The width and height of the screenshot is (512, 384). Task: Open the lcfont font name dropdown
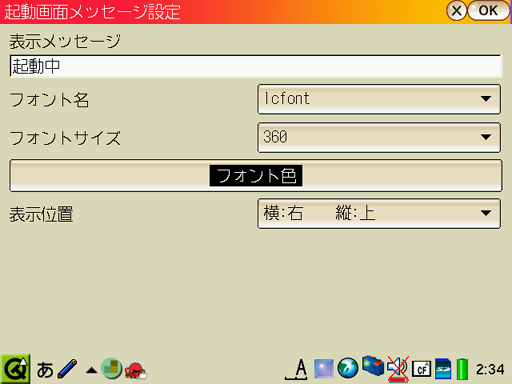[379, 99]
